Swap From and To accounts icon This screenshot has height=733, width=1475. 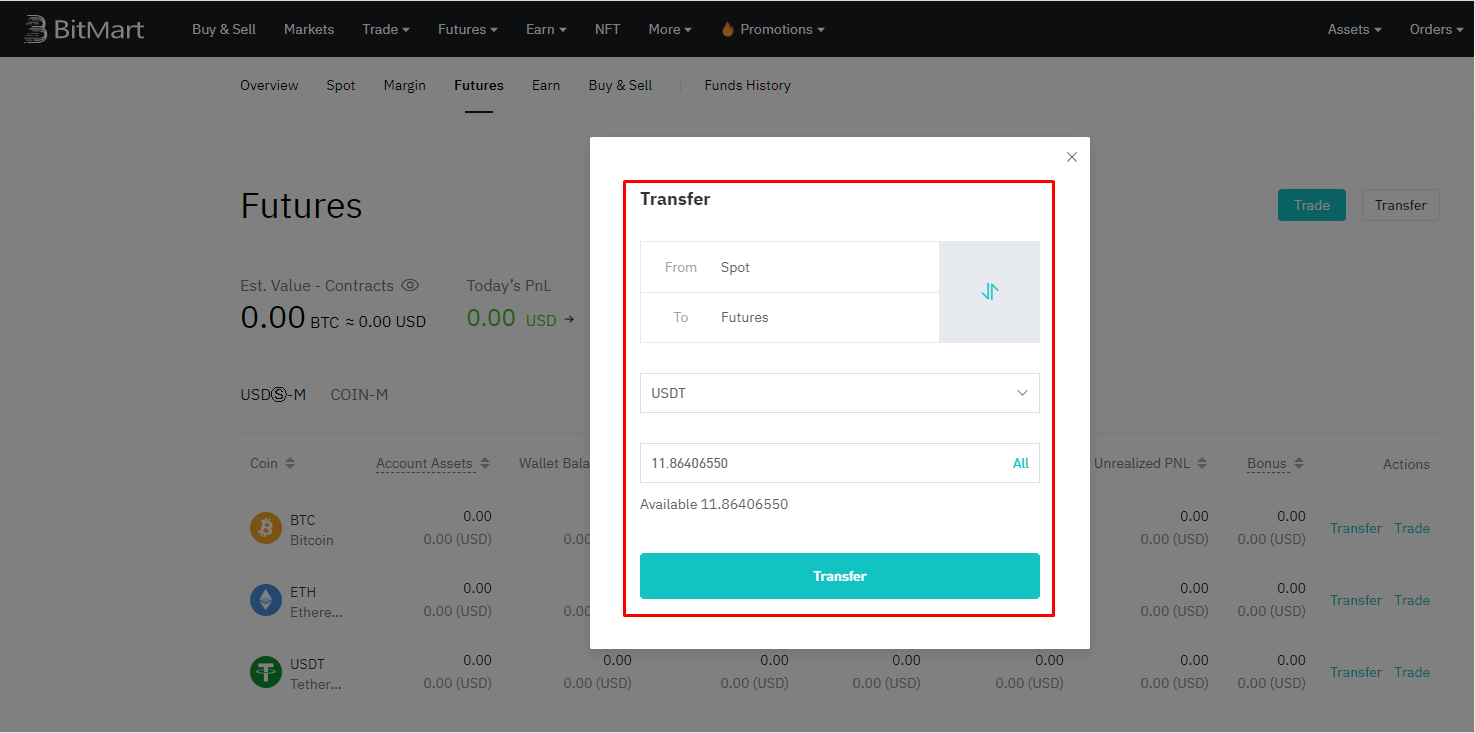989,292
